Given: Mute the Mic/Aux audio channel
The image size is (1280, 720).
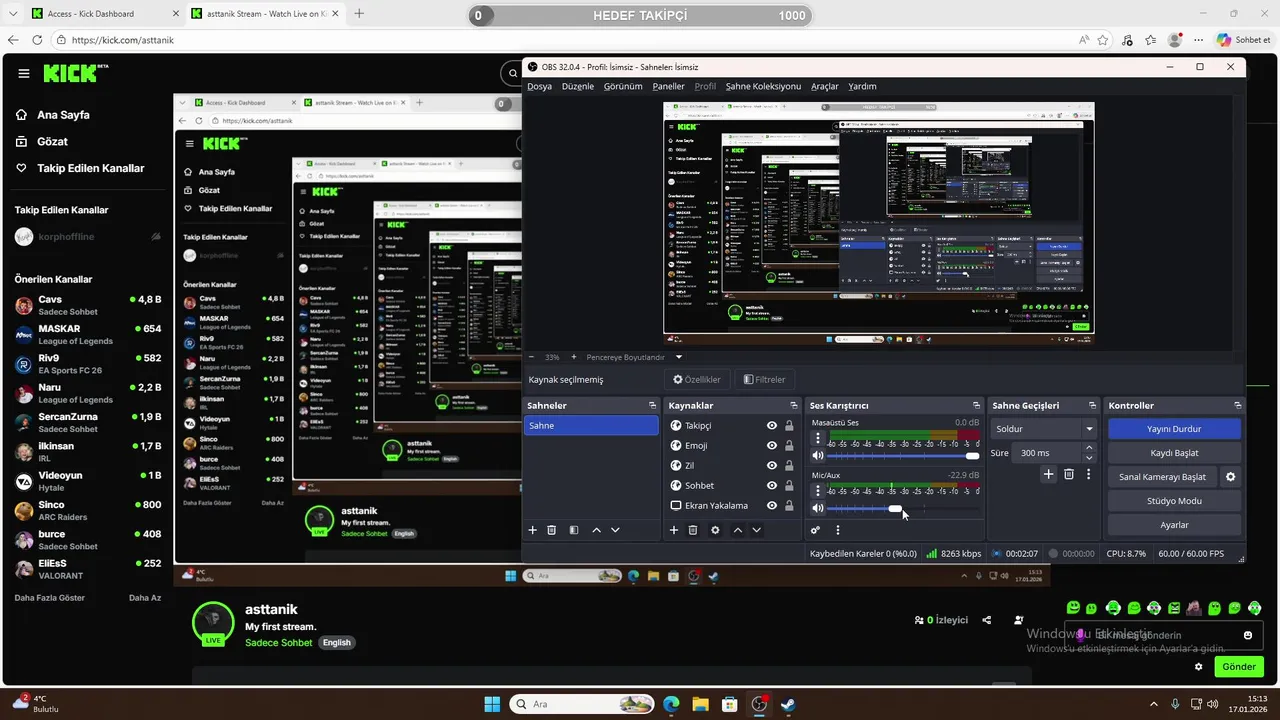Looking at the screenshot, I should 817,509.
